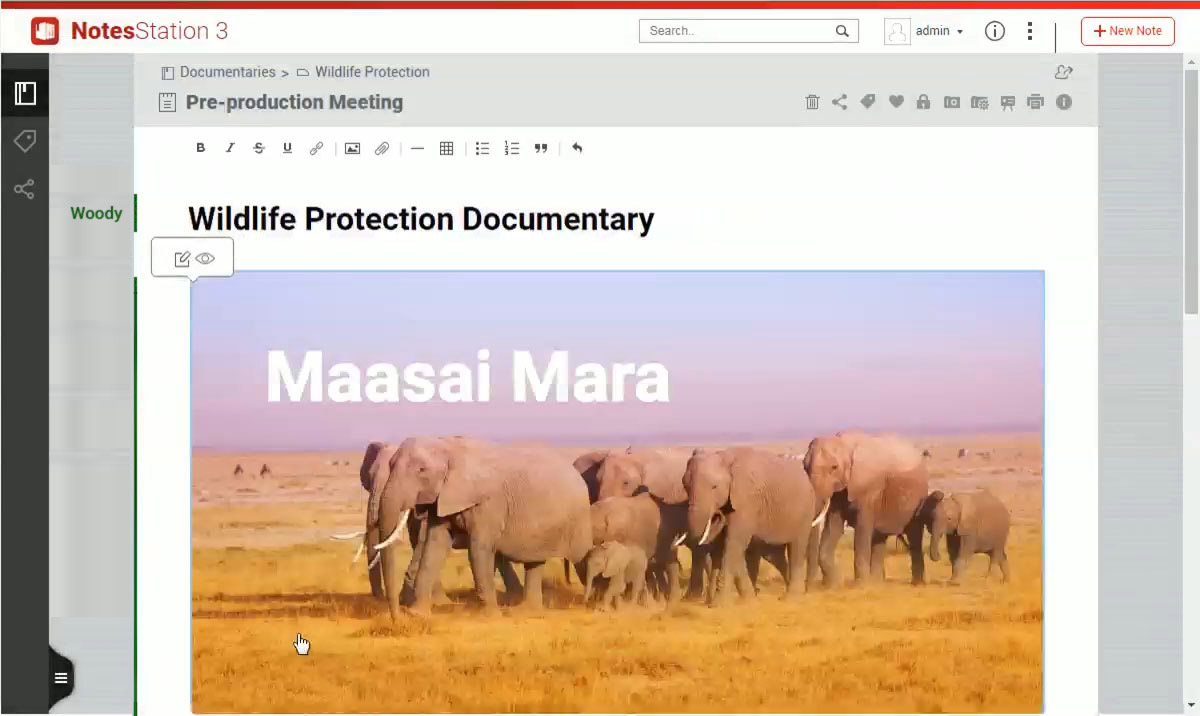
Task: Toggle bold formatting
Action: 200,148
